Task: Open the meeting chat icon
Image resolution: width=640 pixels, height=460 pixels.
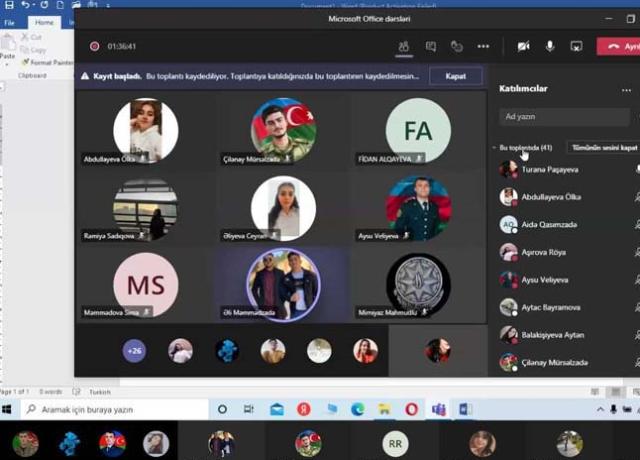Action: [x=431, y=46]
